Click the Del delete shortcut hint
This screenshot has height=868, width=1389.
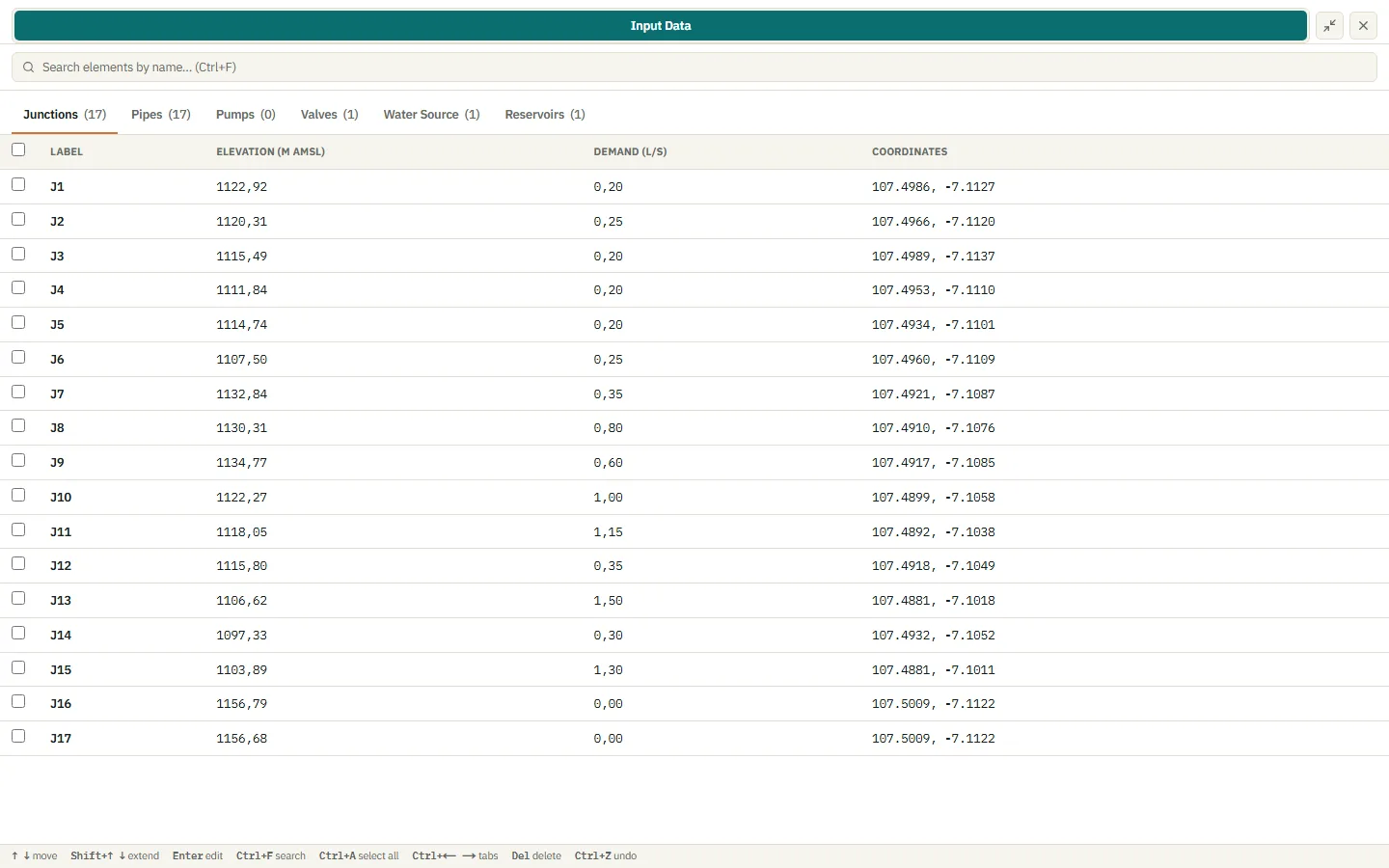coord(536,856)
